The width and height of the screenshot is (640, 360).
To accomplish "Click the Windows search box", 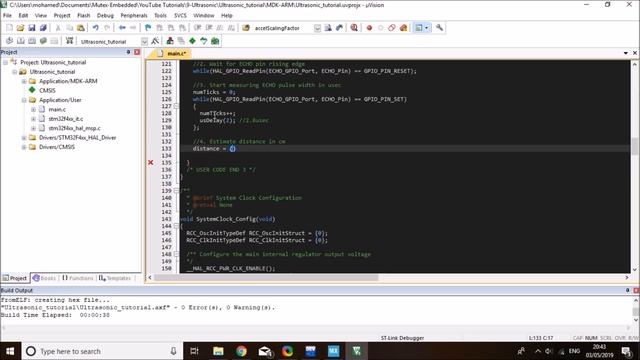I will pos(101,351).
